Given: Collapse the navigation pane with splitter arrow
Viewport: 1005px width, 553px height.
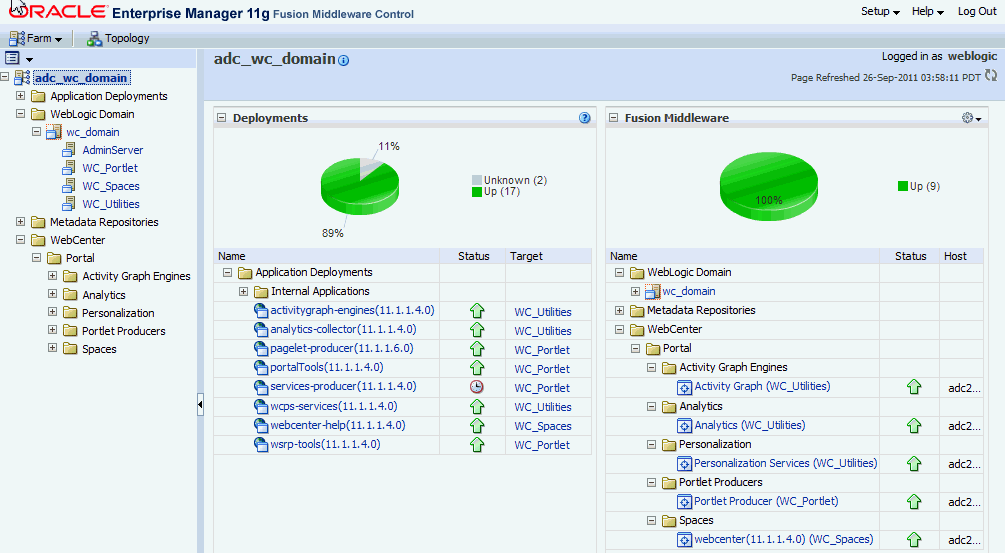Looking at the screenshot, I should pos(200,404).
